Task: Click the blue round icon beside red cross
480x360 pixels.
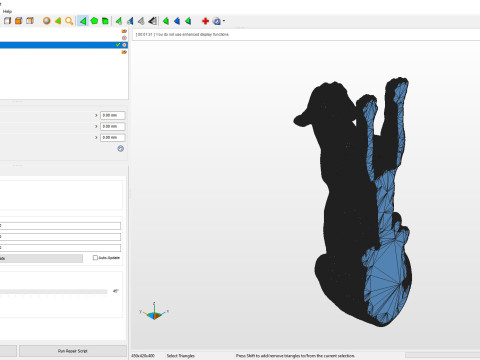Action: [217, 21]
